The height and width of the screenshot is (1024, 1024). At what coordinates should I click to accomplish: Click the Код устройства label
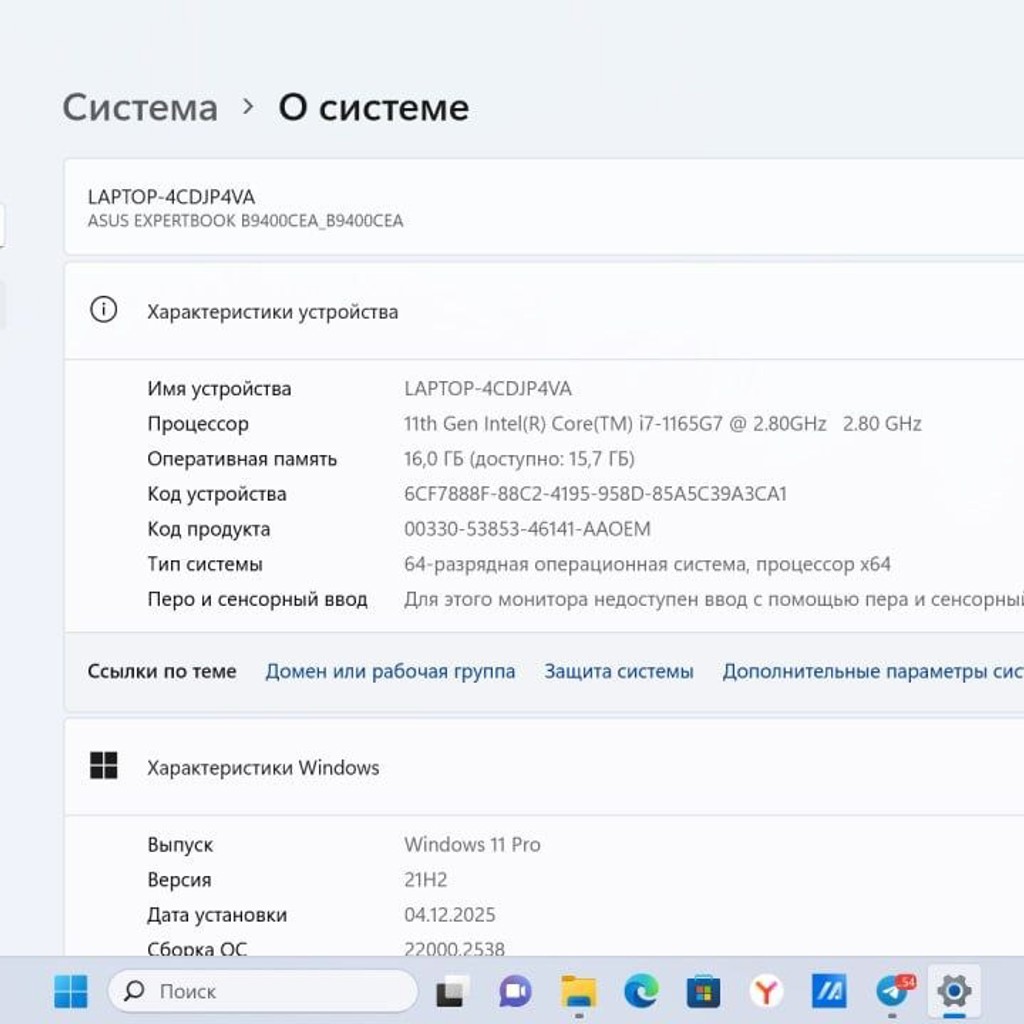[x=217, y=494]
